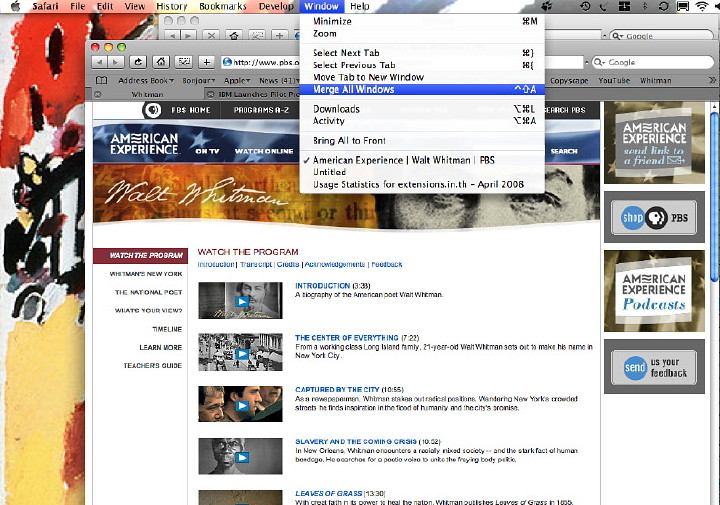The height and width of the screenshot is (505, 720).
Task: Choose Select Next Tab
Action: click(422, 53)
